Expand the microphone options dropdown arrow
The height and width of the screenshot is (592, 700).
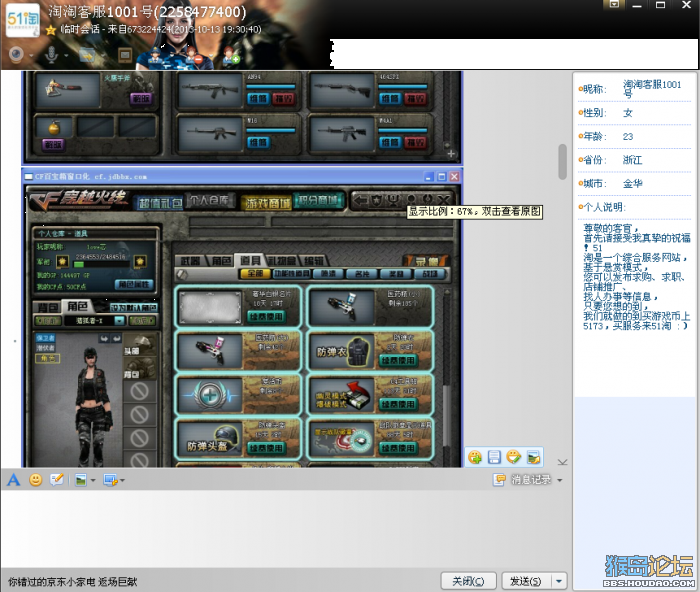tap(66, 56)
